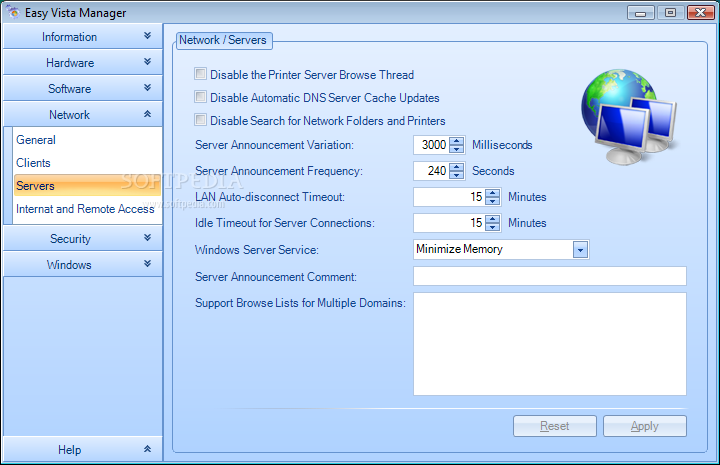Open the General network page
The image size is (720, 465).
(x=36, y=140)
